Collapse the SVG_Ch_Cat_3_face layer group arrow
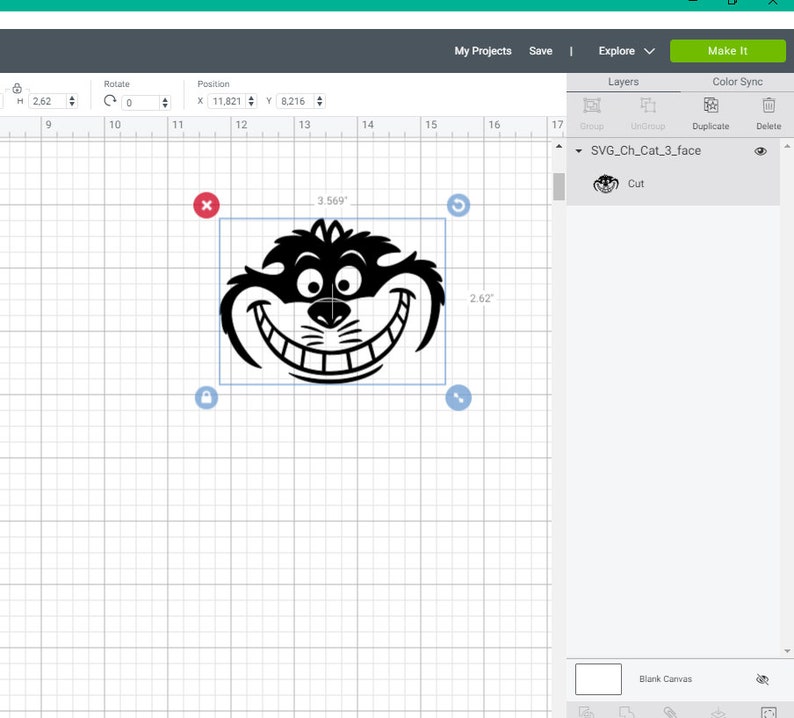This screenshot has width=794, height=718. [579, 151]
